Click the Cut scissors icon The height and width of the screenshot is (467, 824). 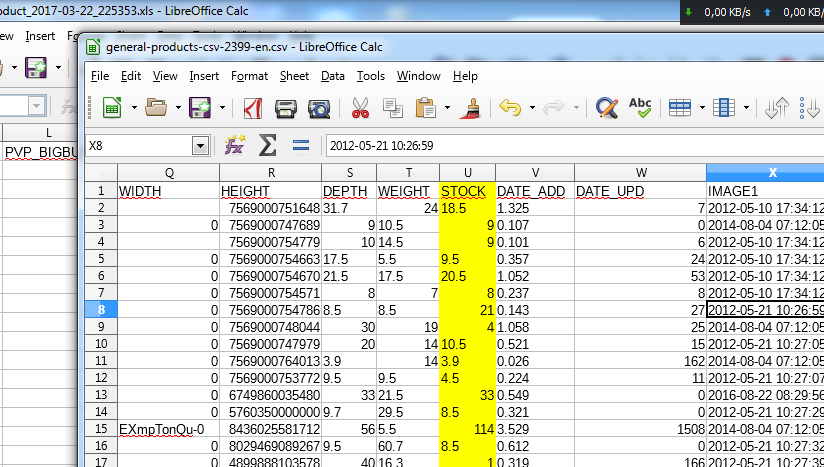point(360,108)
